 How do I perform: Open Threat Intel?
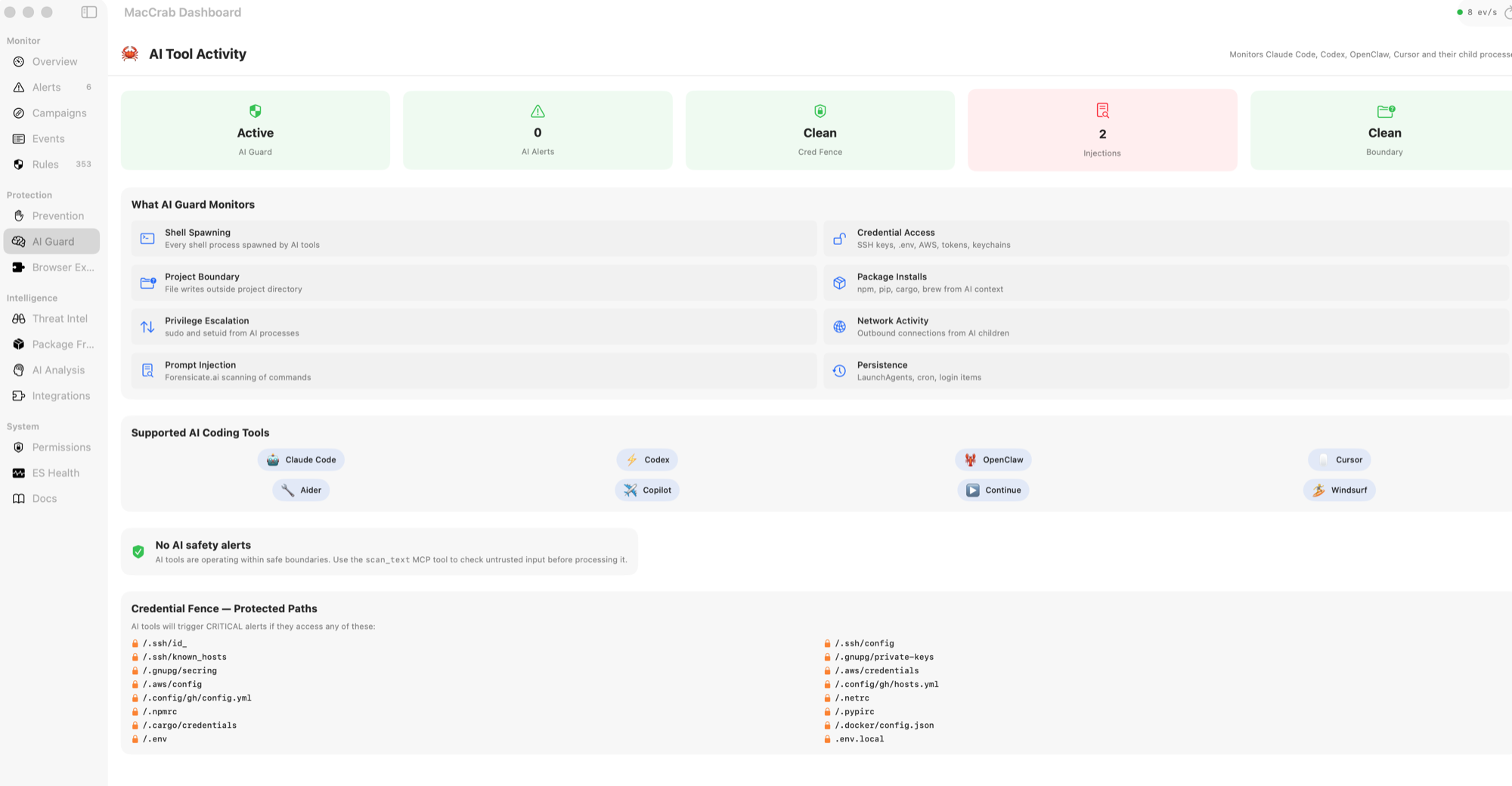pyautogui.click(x=59, y=318)
